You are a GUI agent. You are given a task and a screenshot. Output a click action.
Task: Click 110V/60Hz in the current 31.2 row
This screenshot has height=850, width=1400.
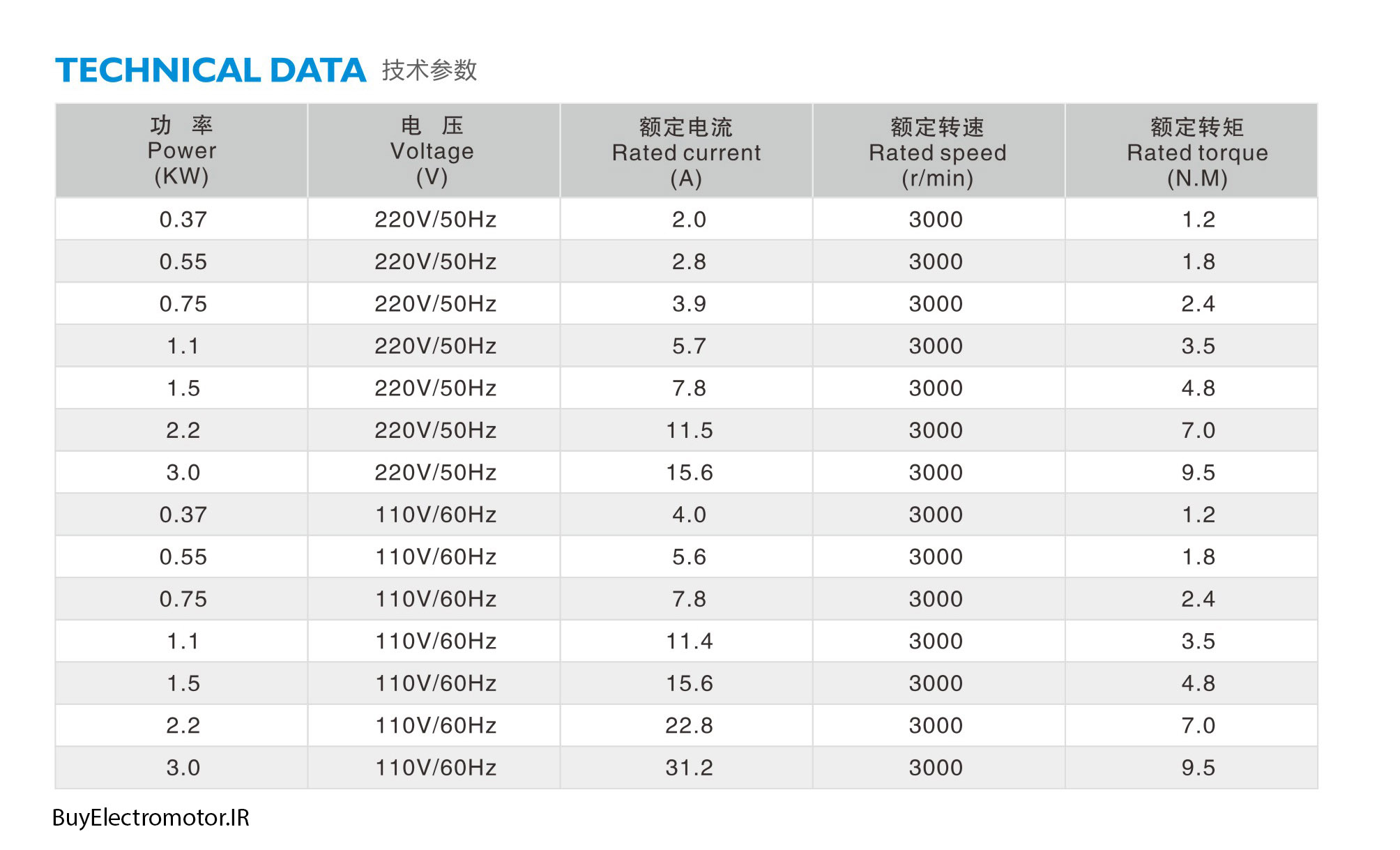[x=435, y=768]
